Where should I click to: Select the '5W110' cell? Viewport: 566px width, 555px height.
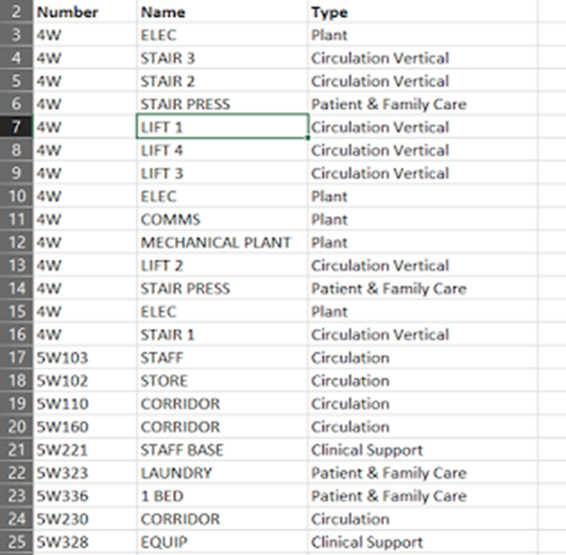click(x=85, y=403)
